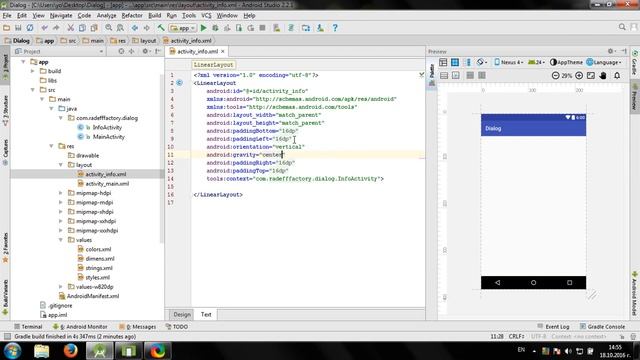Click scroll from source icon in Project panel
Viewport: 640px width, 360px height.
[121, 51]
